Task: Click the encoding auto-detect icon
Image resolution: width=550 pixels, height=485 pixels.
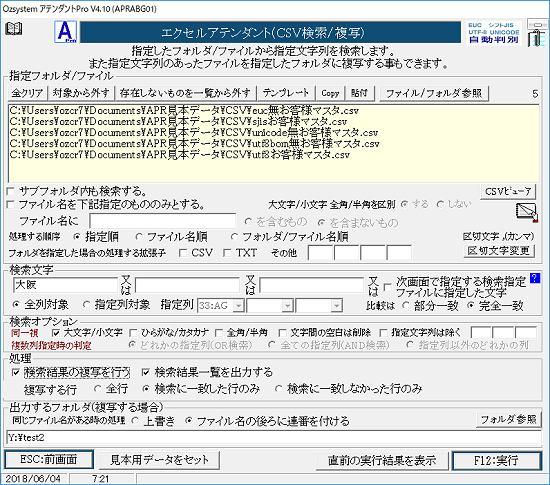Action: [x=494, y=33]
